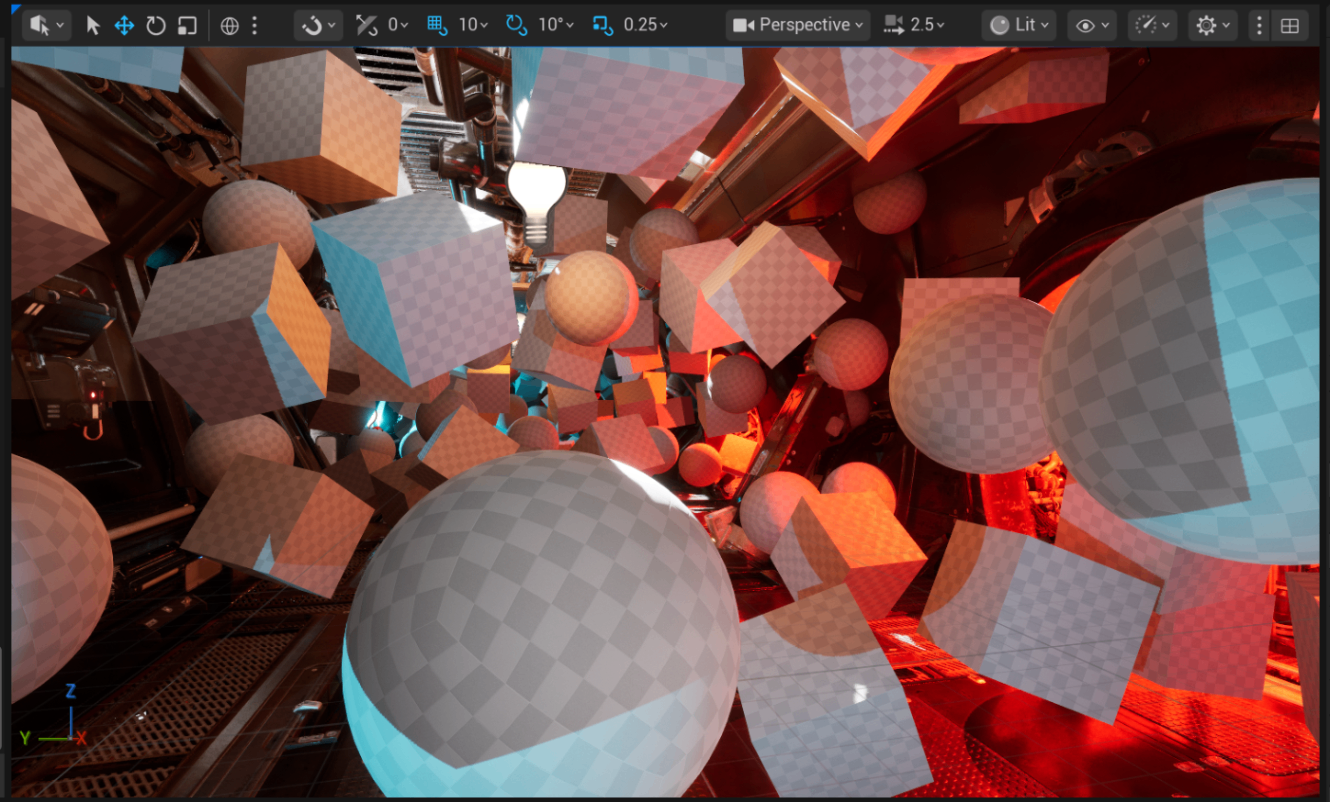Image resolution: width=1330 pixels, height=802 pixels.
Task: Open the Lit view mode menu
Action: [1019, 25]
